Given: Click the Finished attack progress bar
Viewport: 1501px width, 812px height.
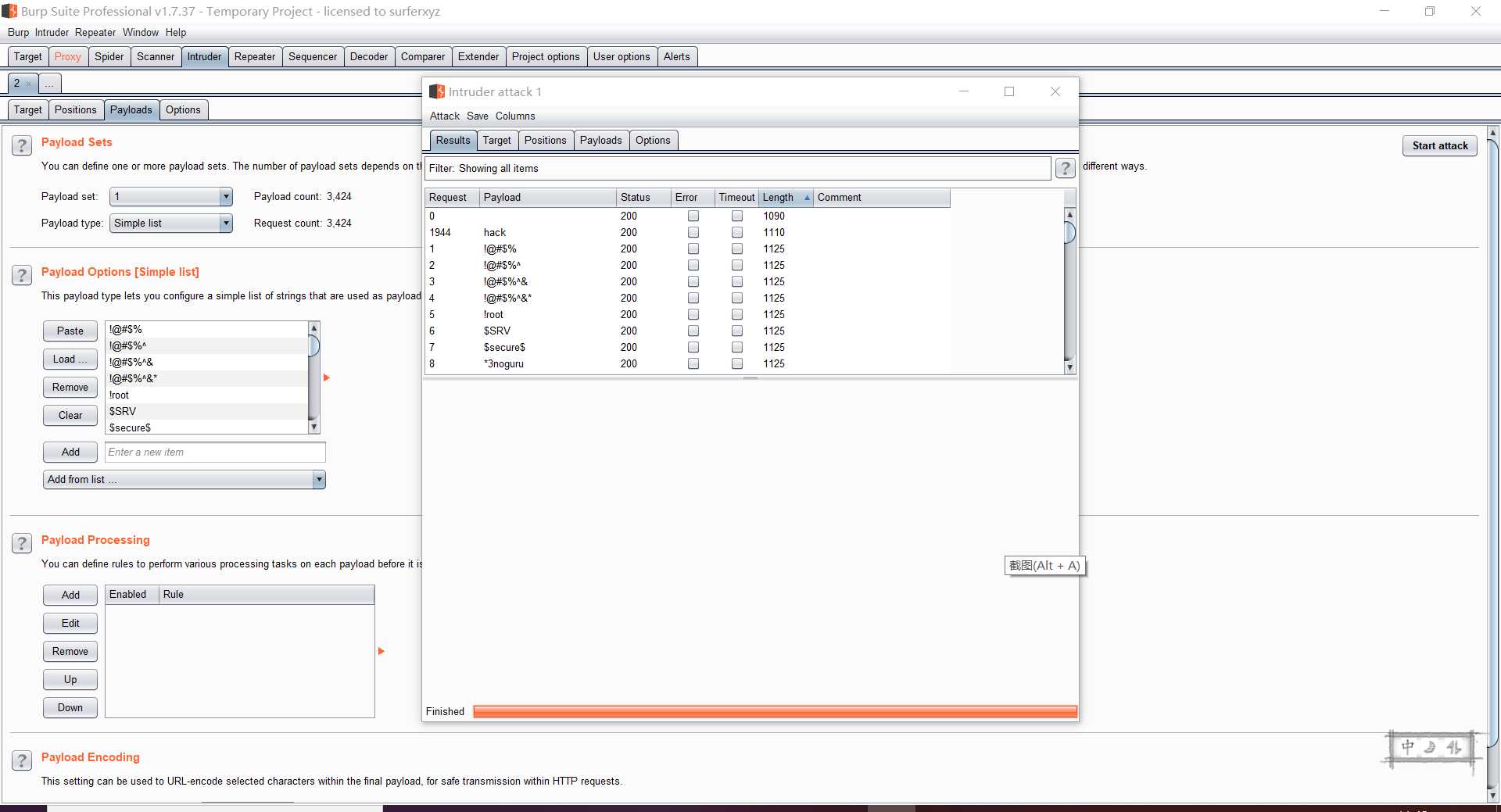Looking at the screenshot, I should [775, 711].
